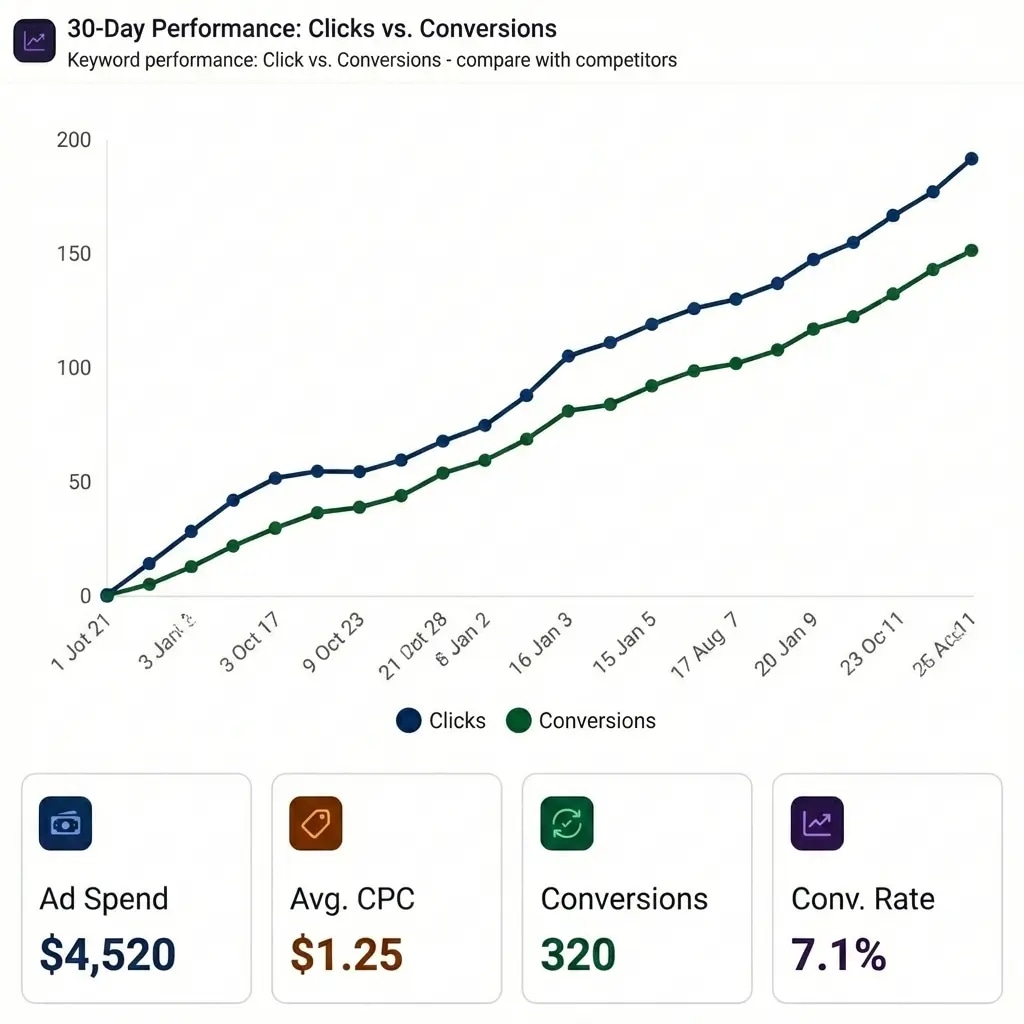
Task: Click the Avg. CPC price tag icon
Action: (x=315, y=823)
